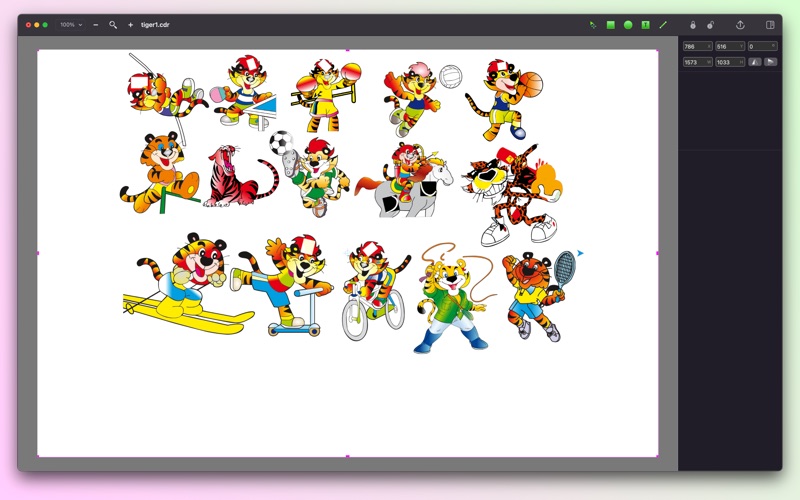
Task: Click the right middle selection handle
Action: tap(657, 253)
